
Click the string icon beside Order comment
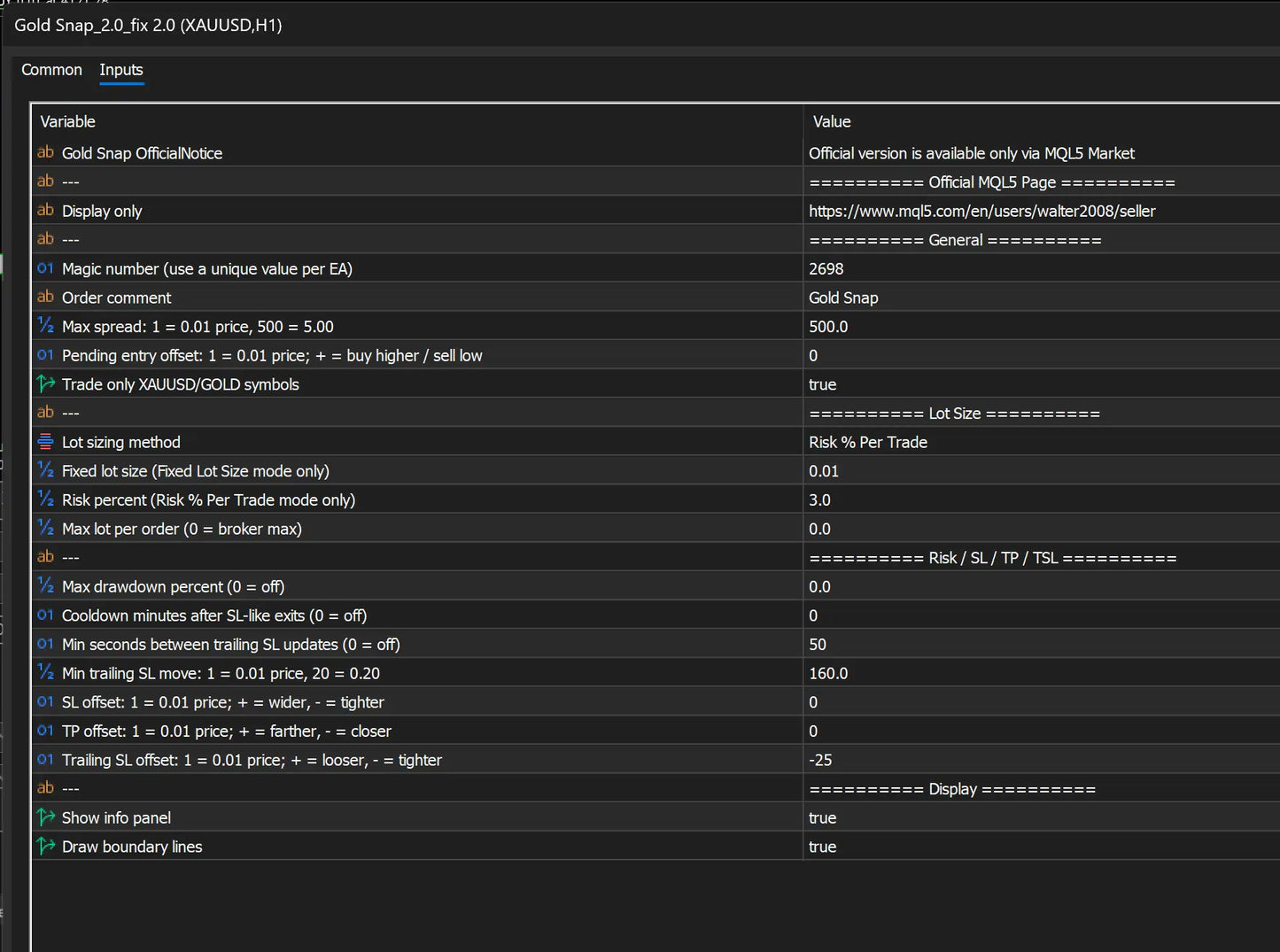coord(45,297)
